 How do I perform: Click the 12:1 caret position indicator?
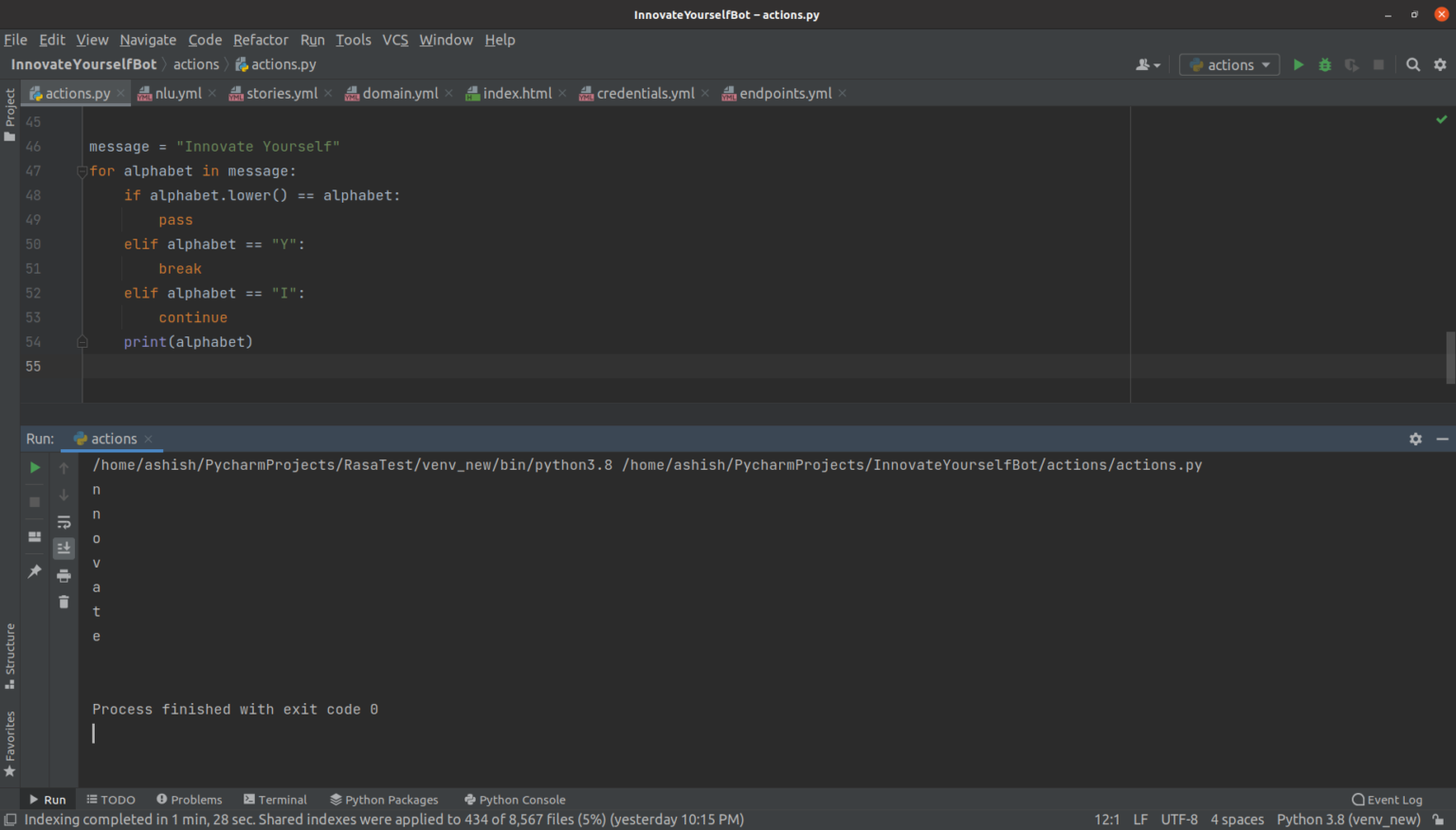click(1106, 819)
